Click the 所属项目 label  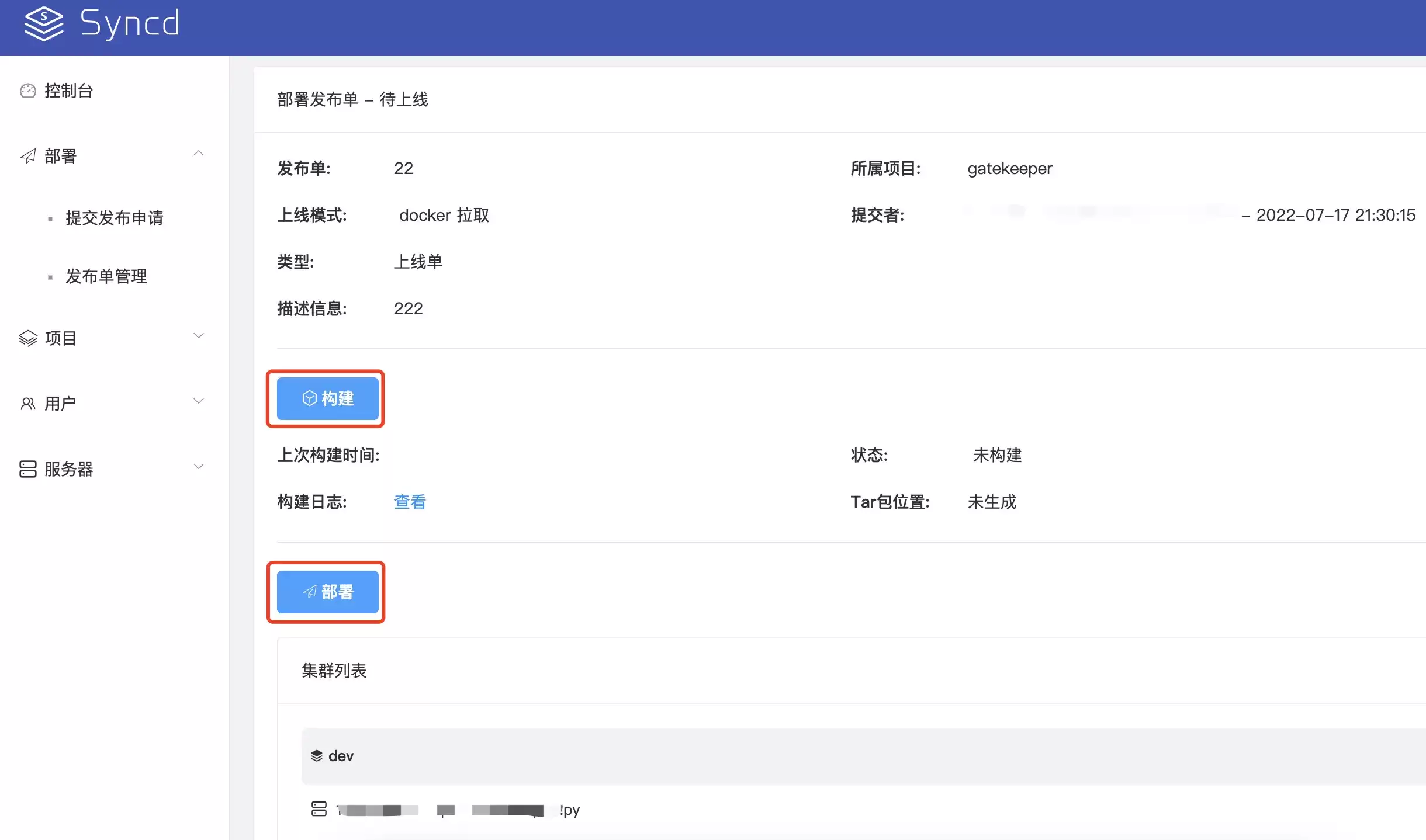(x=886, y=169)
